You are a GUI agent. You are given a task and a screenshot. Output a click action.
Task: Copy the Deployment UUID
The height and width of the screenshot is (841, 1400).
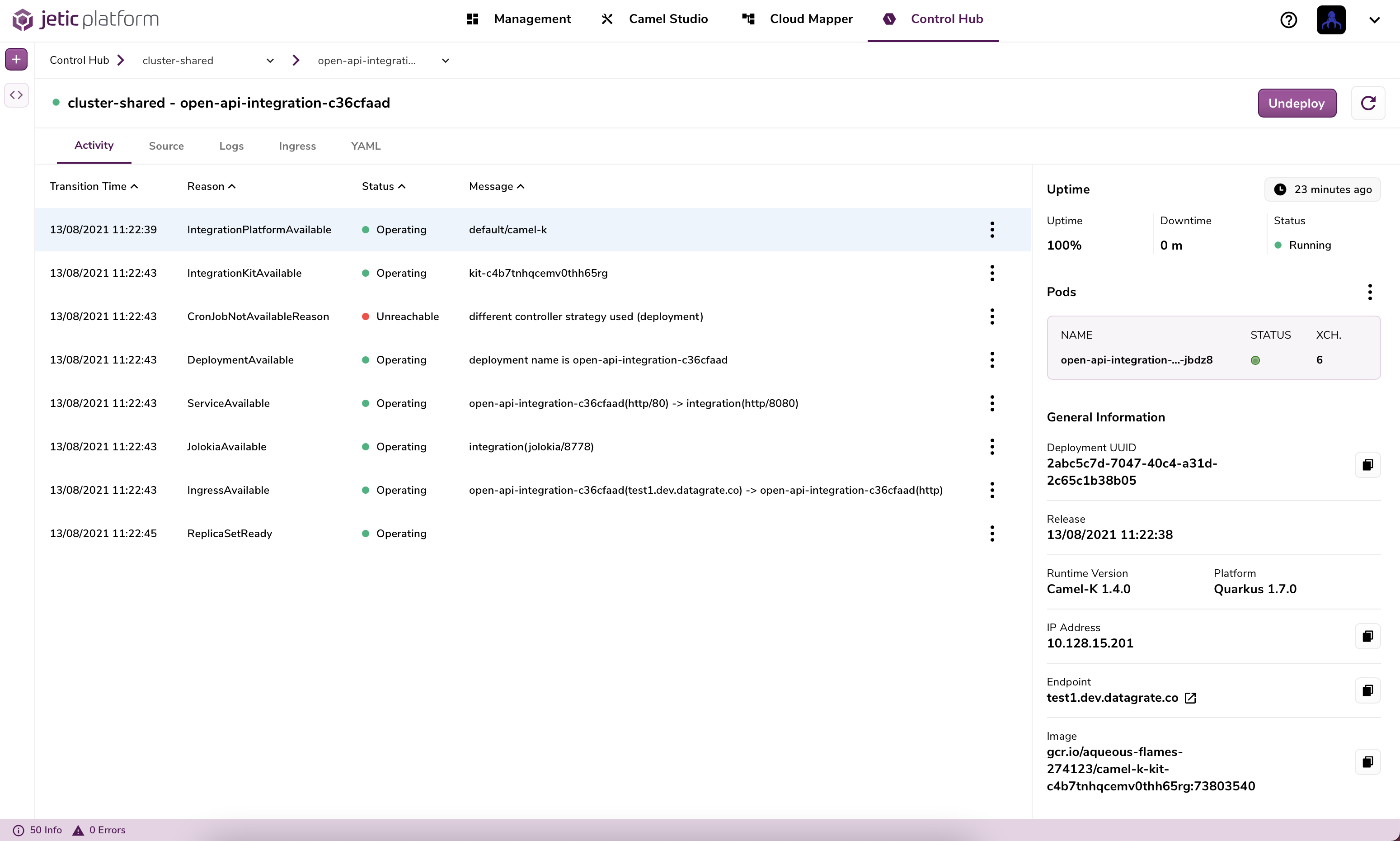coord(1368,465)
